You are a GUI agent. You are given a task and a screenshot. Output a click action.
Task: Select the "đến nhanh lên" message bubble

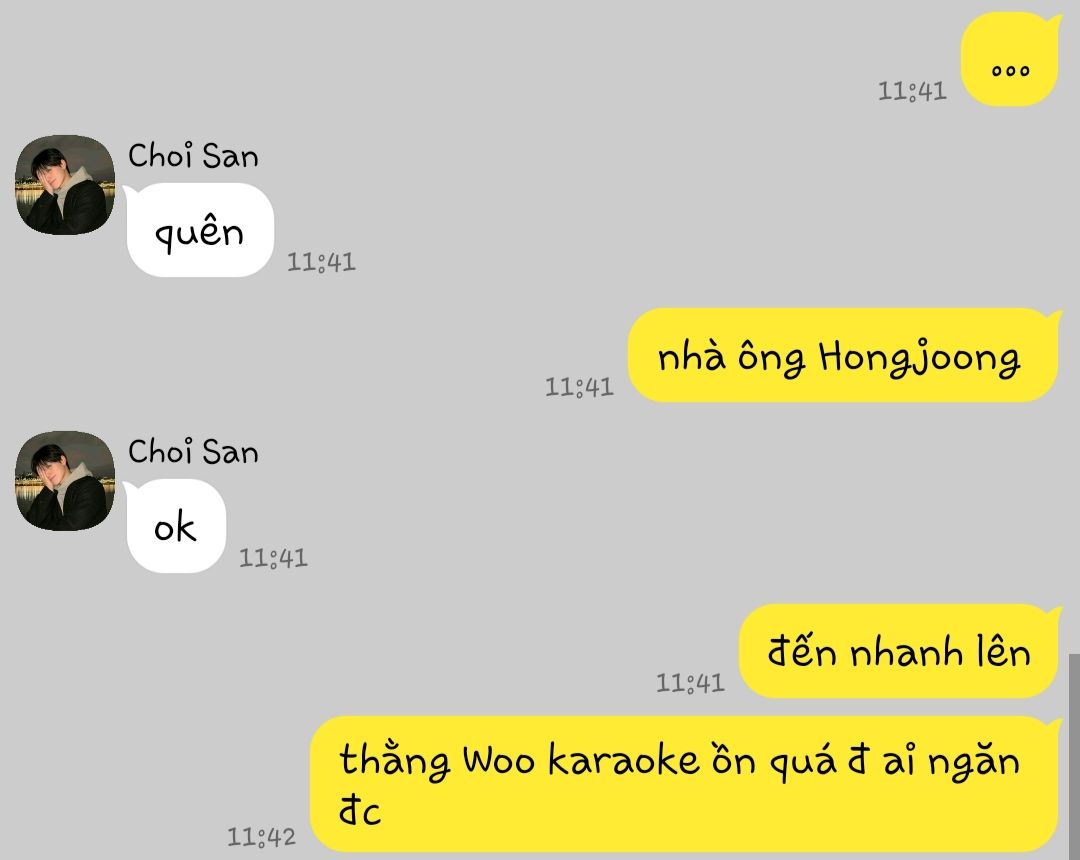coord(900,651)
